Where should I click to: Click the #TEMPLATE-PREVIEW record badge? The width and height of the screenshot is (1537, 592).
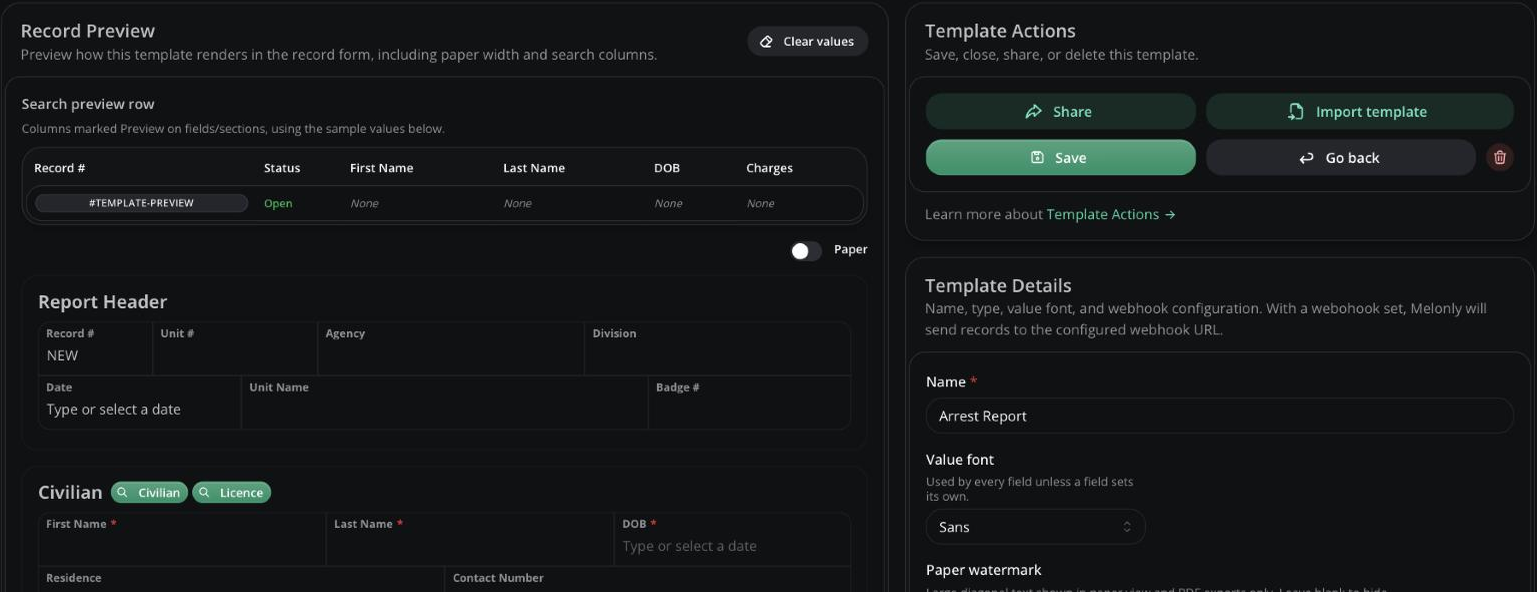(141, 203)
